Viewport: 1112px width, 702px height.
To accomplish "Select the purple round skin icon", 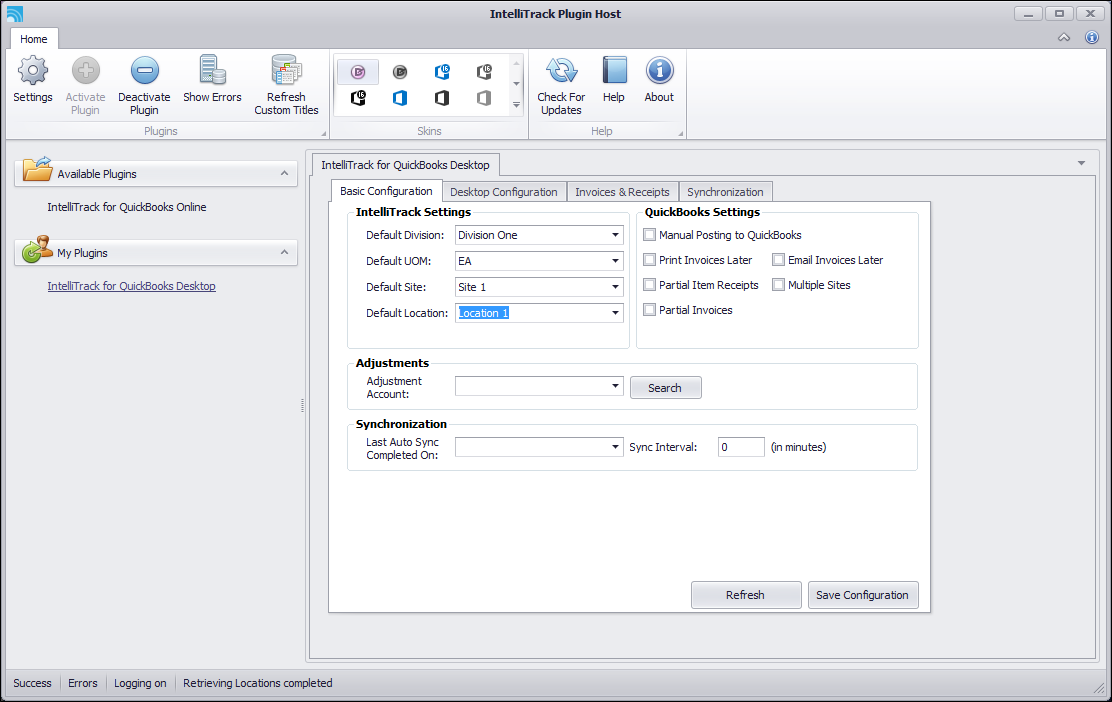I will [358, 72].
